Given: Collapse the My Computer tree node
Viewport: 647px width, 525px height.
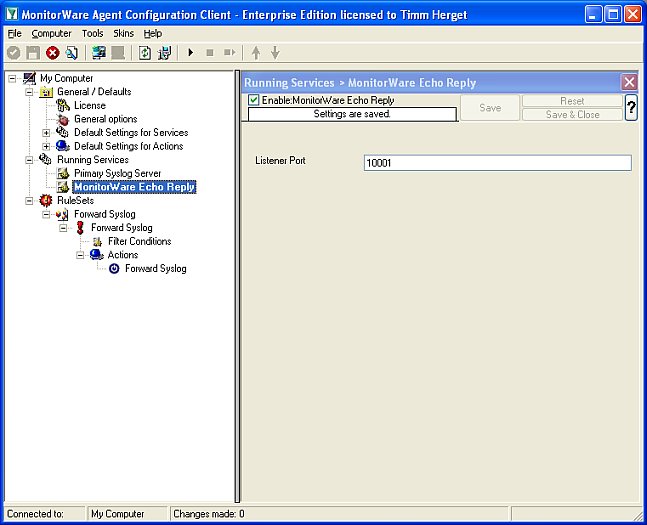Looking at the screenshot, I should click(x=12, y=78).
